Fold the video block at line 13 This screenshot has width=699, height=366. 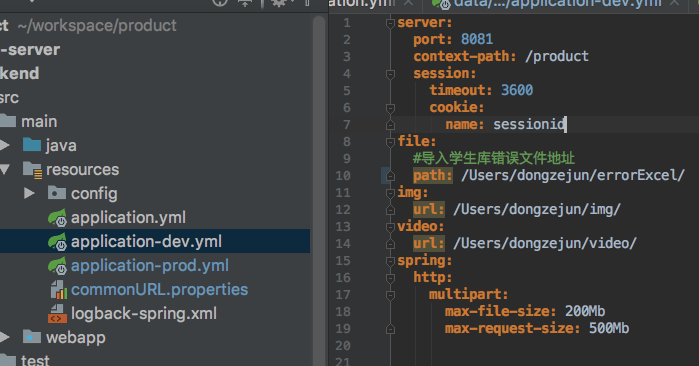pyautogui.click(x=390, y=227)
